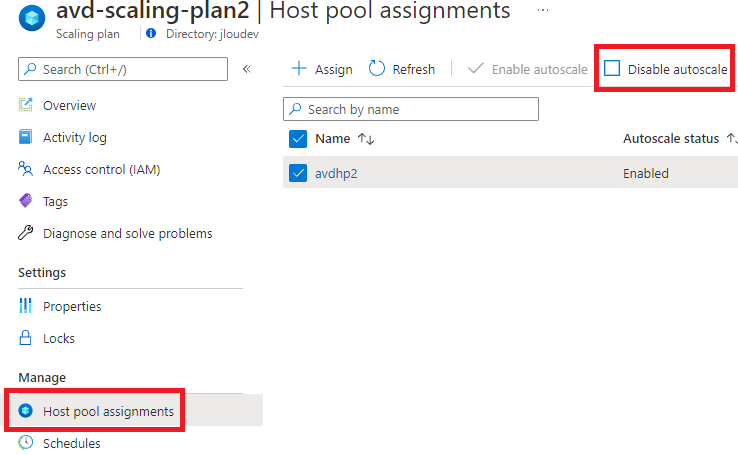Click the purple Tags icon
738x455 pixels.
click(25, 201)
